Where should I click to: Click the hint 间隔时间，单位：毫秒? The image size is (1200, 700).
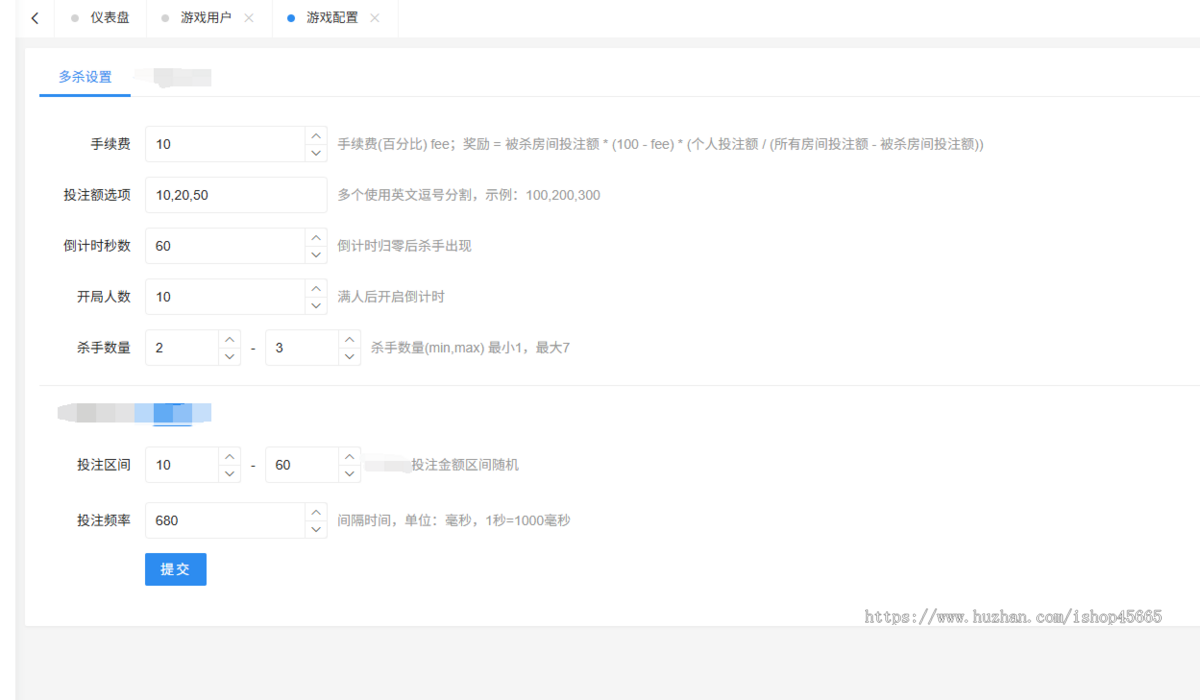(x=454, y=520)
